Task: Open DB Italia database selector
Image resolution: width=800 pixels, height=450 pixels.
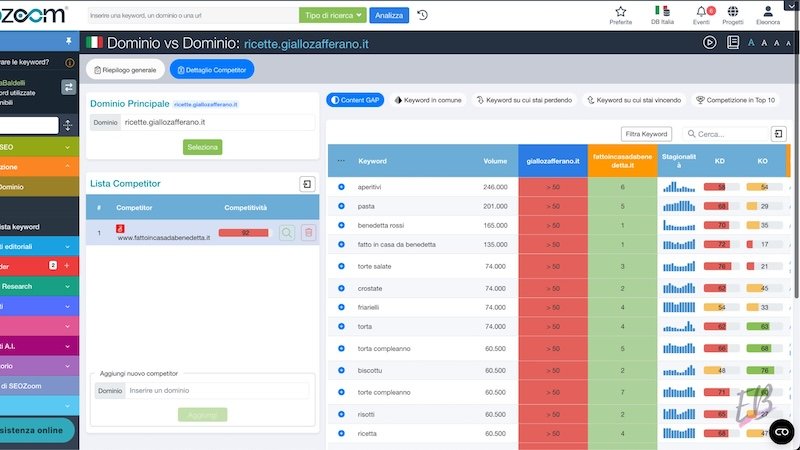Action: click(662, 15)
